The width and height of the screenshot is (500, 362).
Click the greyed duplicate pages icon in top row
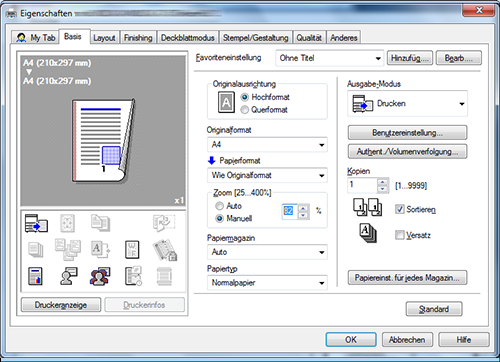pyautogui.click(x=100, y=223)
